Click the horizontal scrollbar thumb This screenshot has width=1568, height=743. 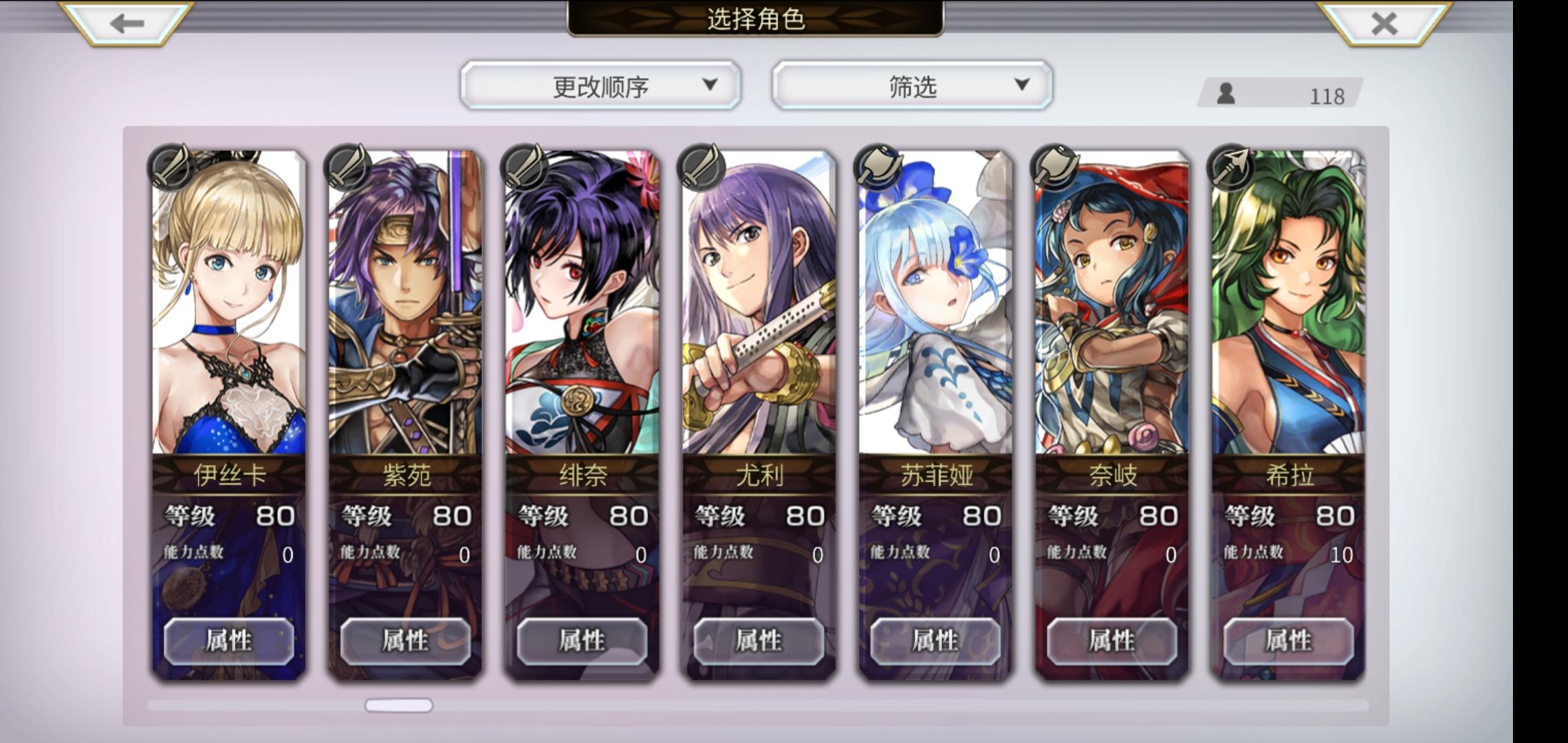pyautogui.click(x=399, y=705)
